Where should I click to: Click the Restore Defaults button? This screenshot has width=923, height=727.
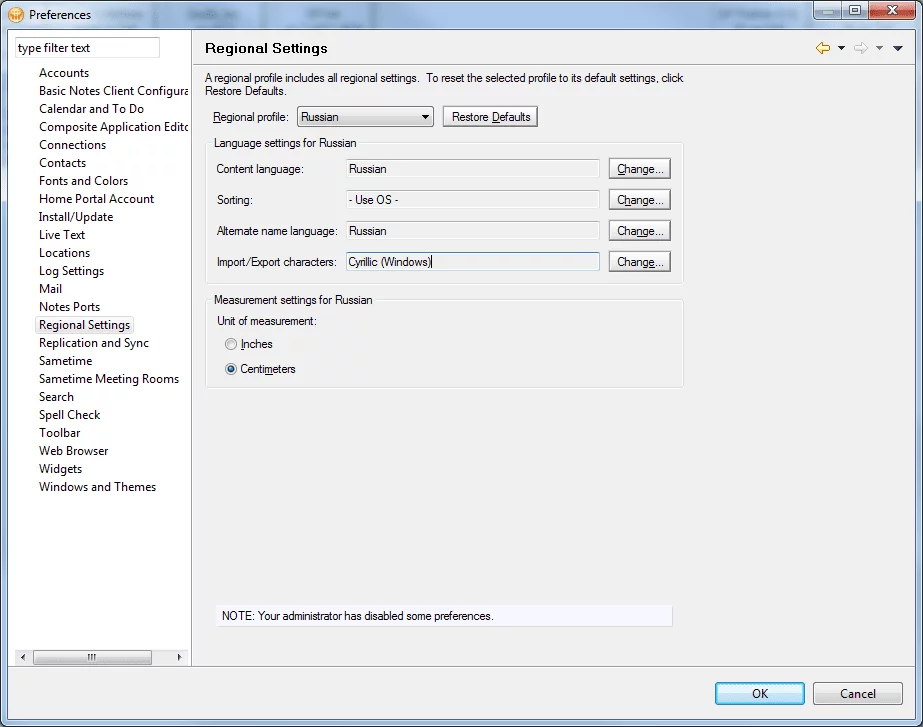(490, 117)
